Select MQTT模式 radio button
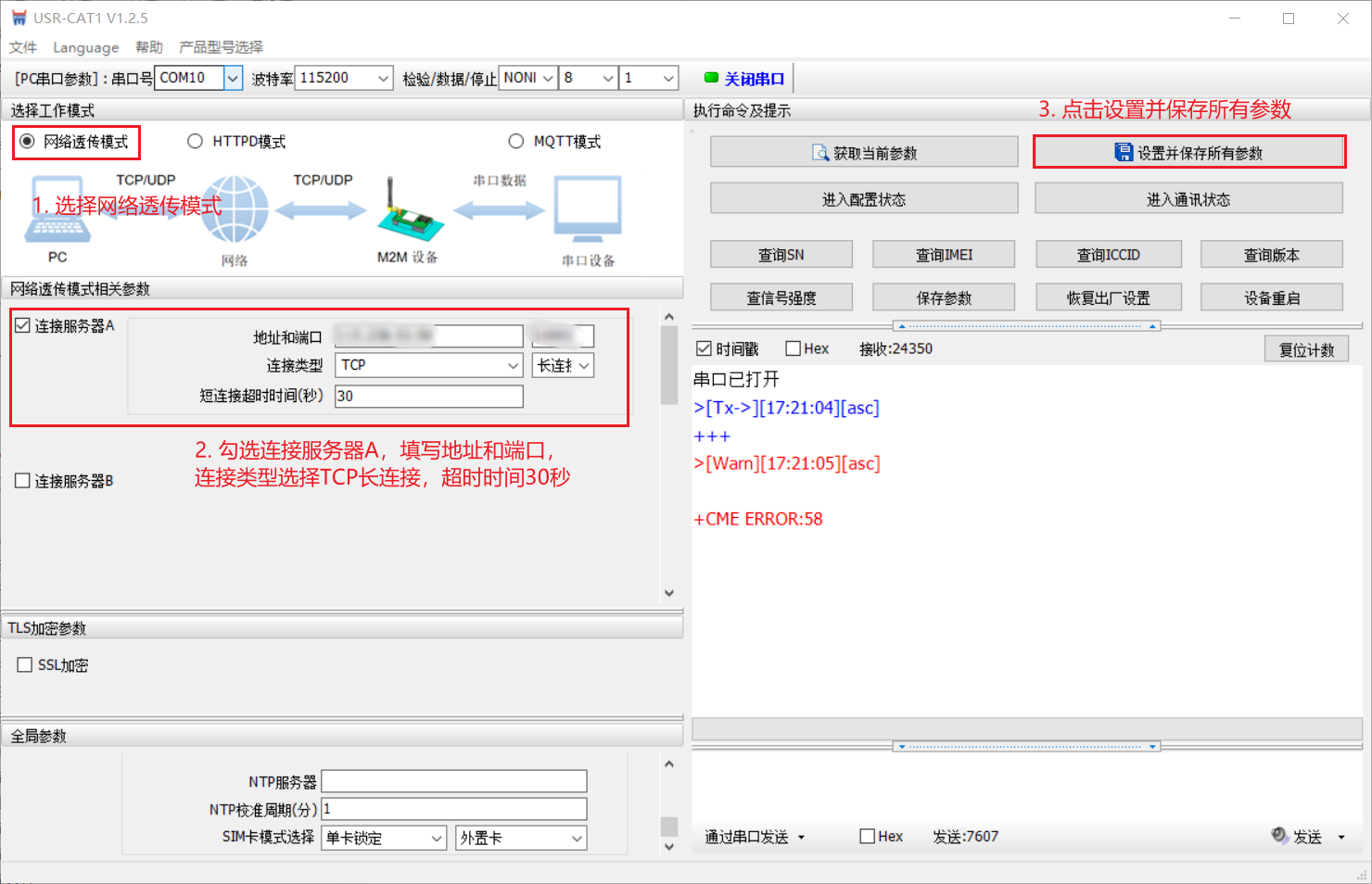 [515, 141]
